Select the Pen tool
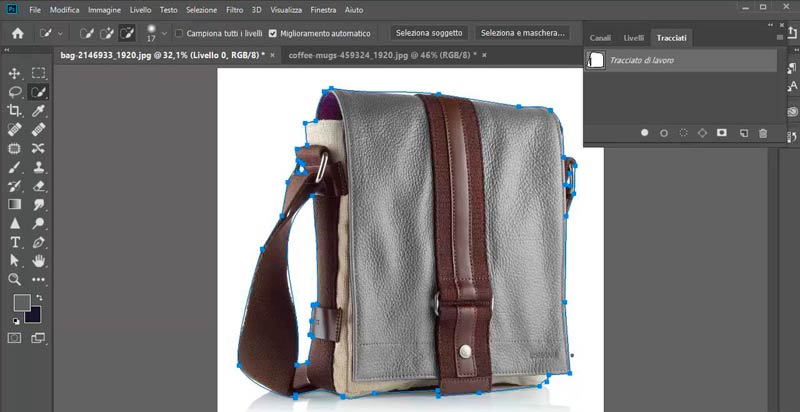800x412 pixels. coord(39,242)
